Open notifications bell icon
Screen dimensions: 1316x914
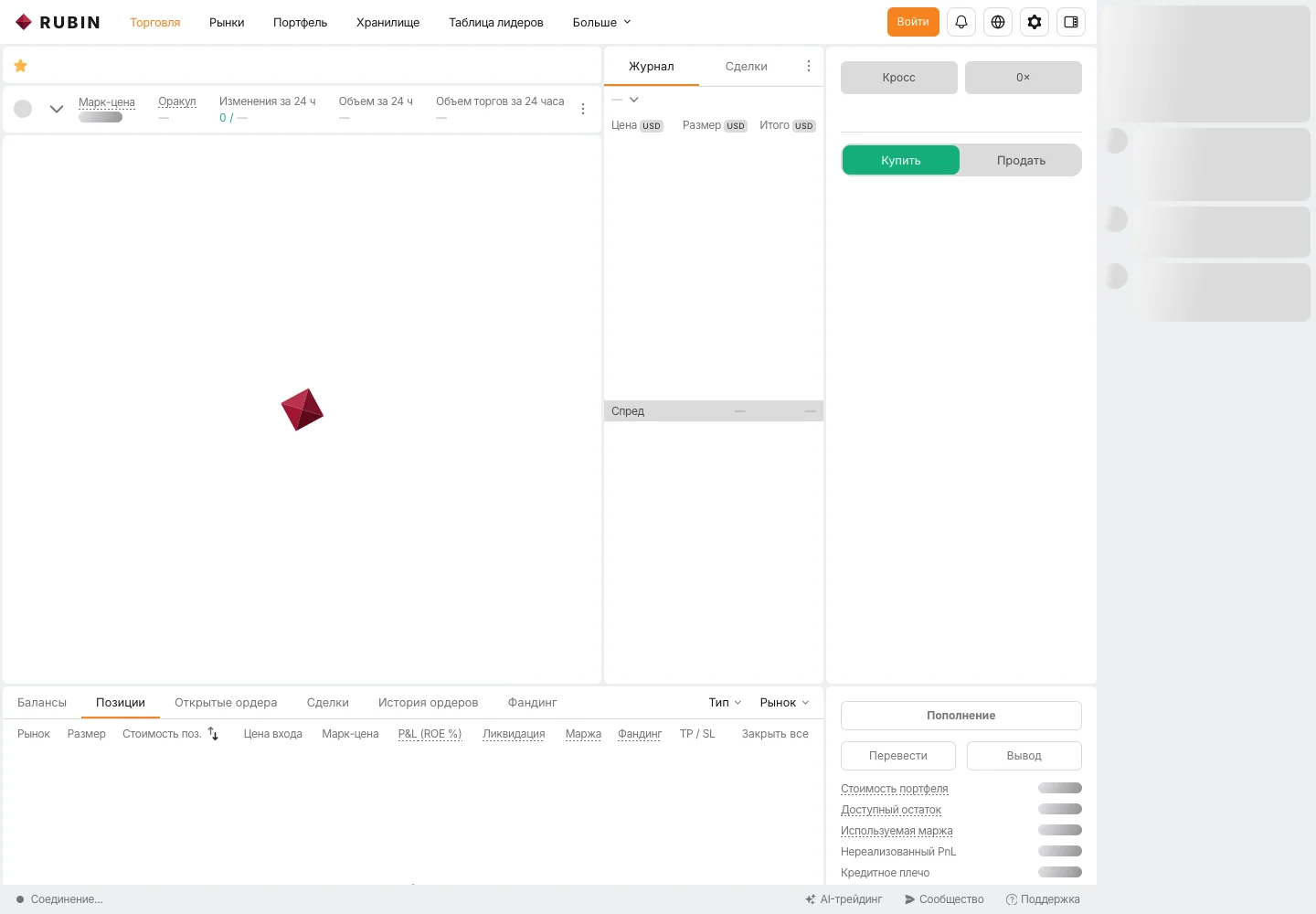[x=961, y=22]
